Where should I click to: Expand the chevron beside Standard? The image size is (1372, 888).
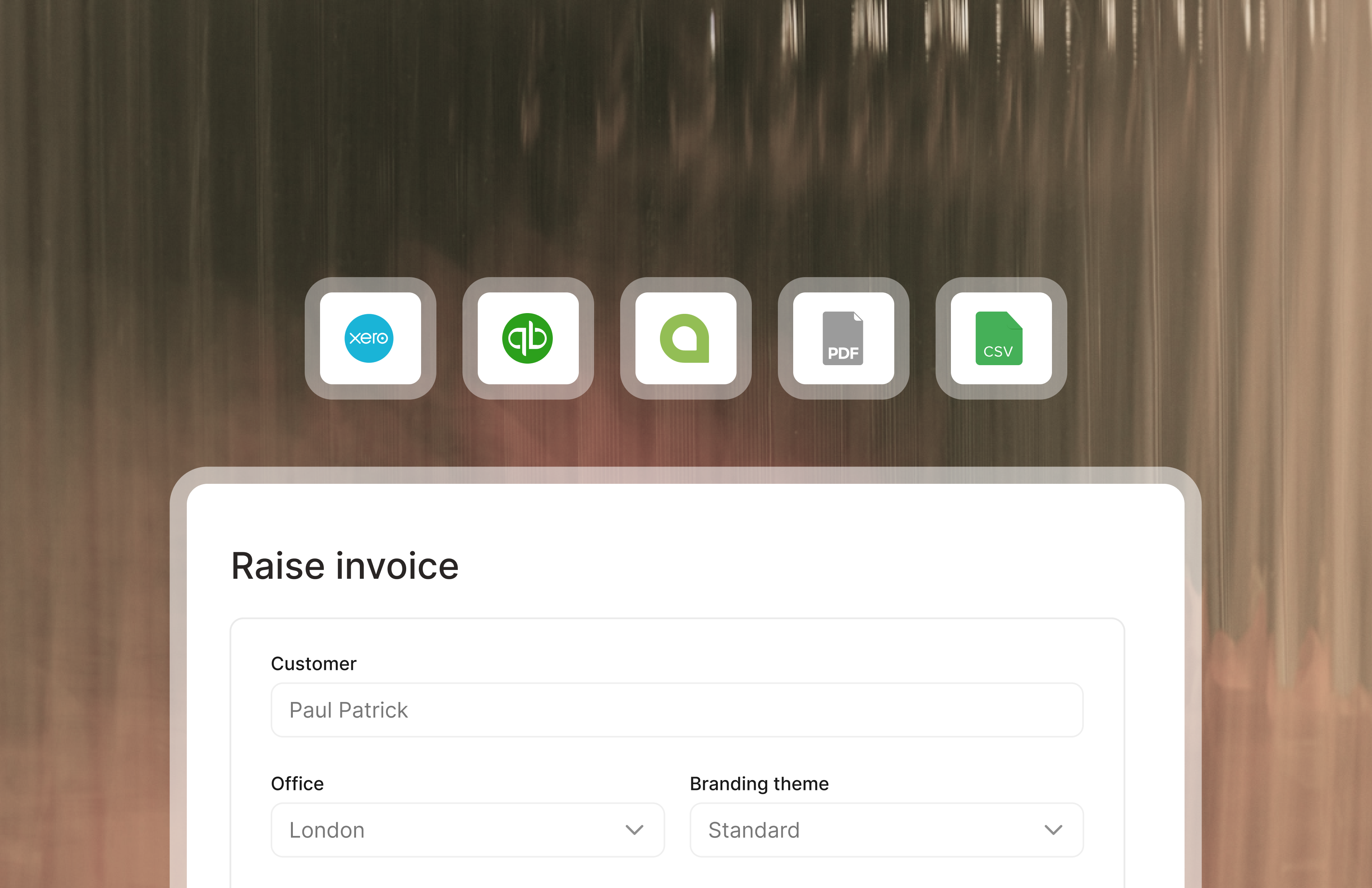pyautogui.click(x=1053, y=830)
